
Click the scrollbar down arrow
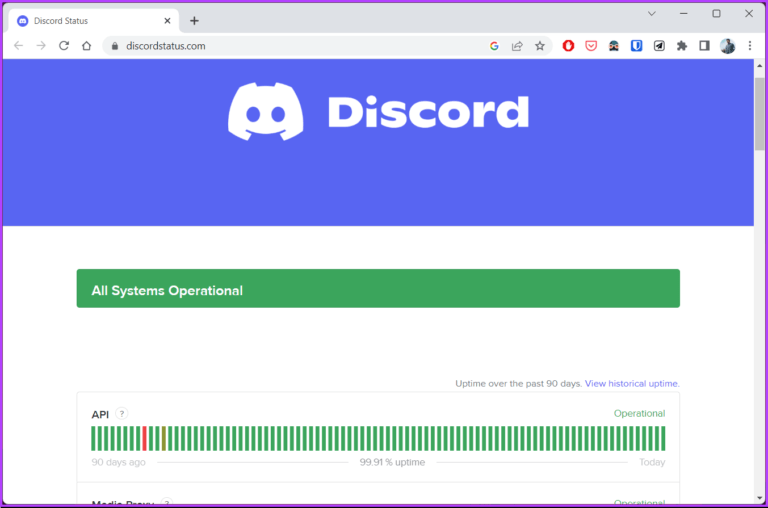(759, 498)
